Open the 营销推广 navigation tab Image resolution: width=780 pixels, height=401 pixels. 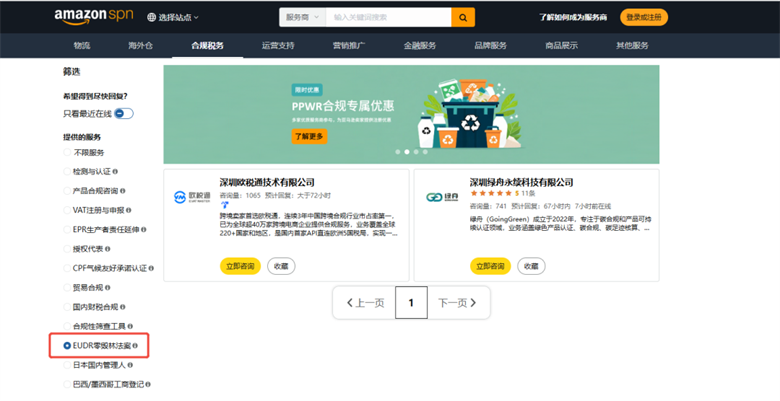pos(349,45)
